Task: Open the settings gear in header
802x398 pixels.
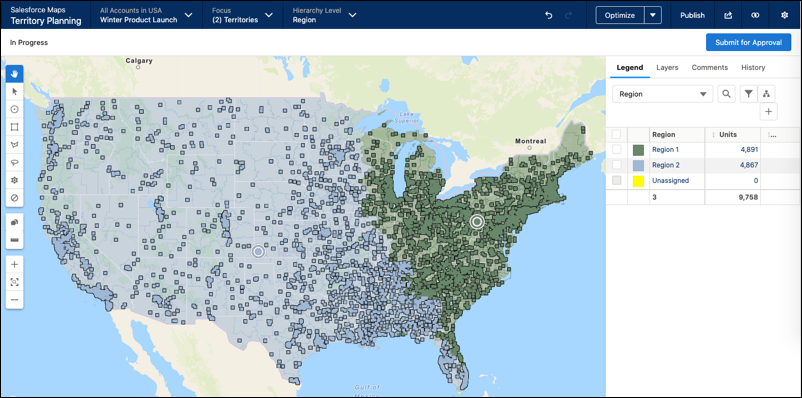Action: pyautogui.click(x=785, y=15)
